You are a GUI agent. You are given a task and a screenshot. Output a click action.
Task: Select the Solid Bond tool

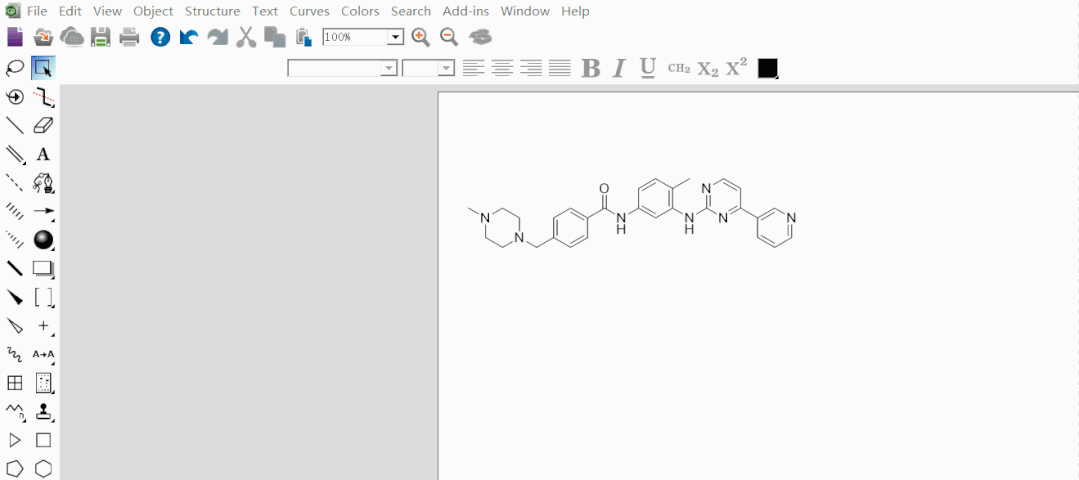[x=14, y=125]
